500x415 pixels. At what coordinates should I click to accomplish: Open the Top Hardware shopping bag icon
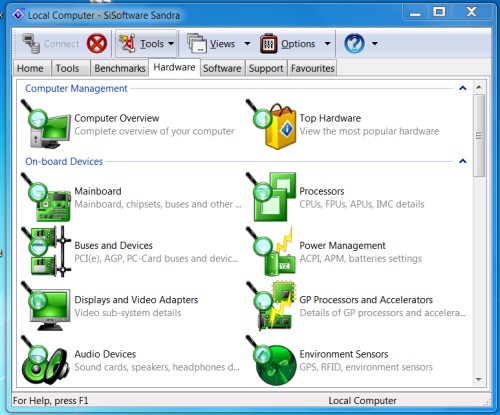coord(271,124)
